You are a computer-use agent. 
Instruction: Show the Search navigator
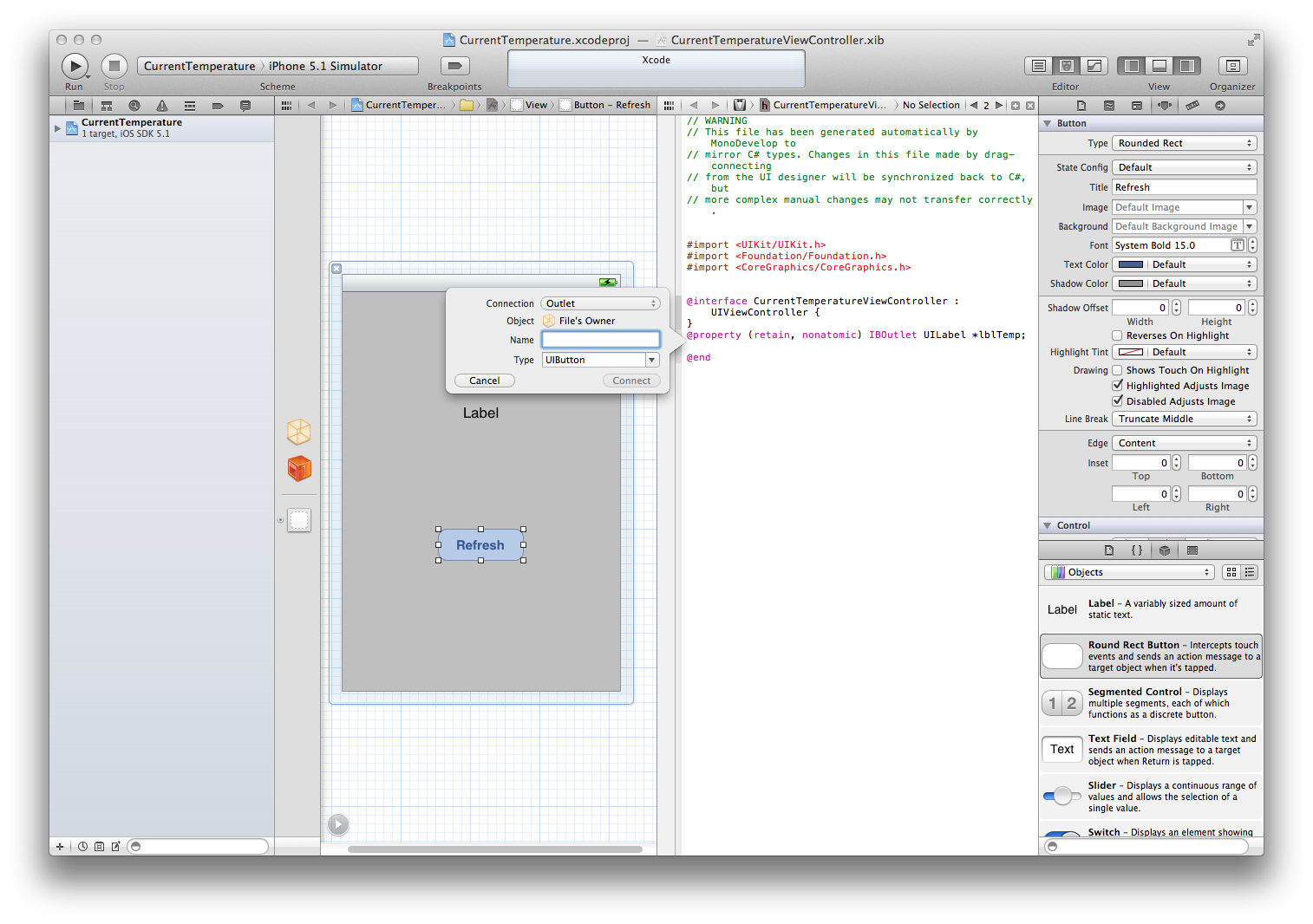pyautogui.click(x=134, y=106)
